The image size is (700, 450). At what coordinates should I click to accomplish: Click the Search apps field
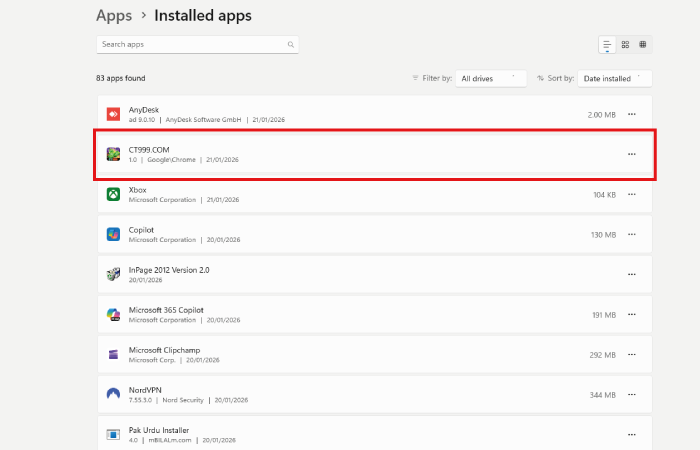pyautogui.click(x=190, y=45)
